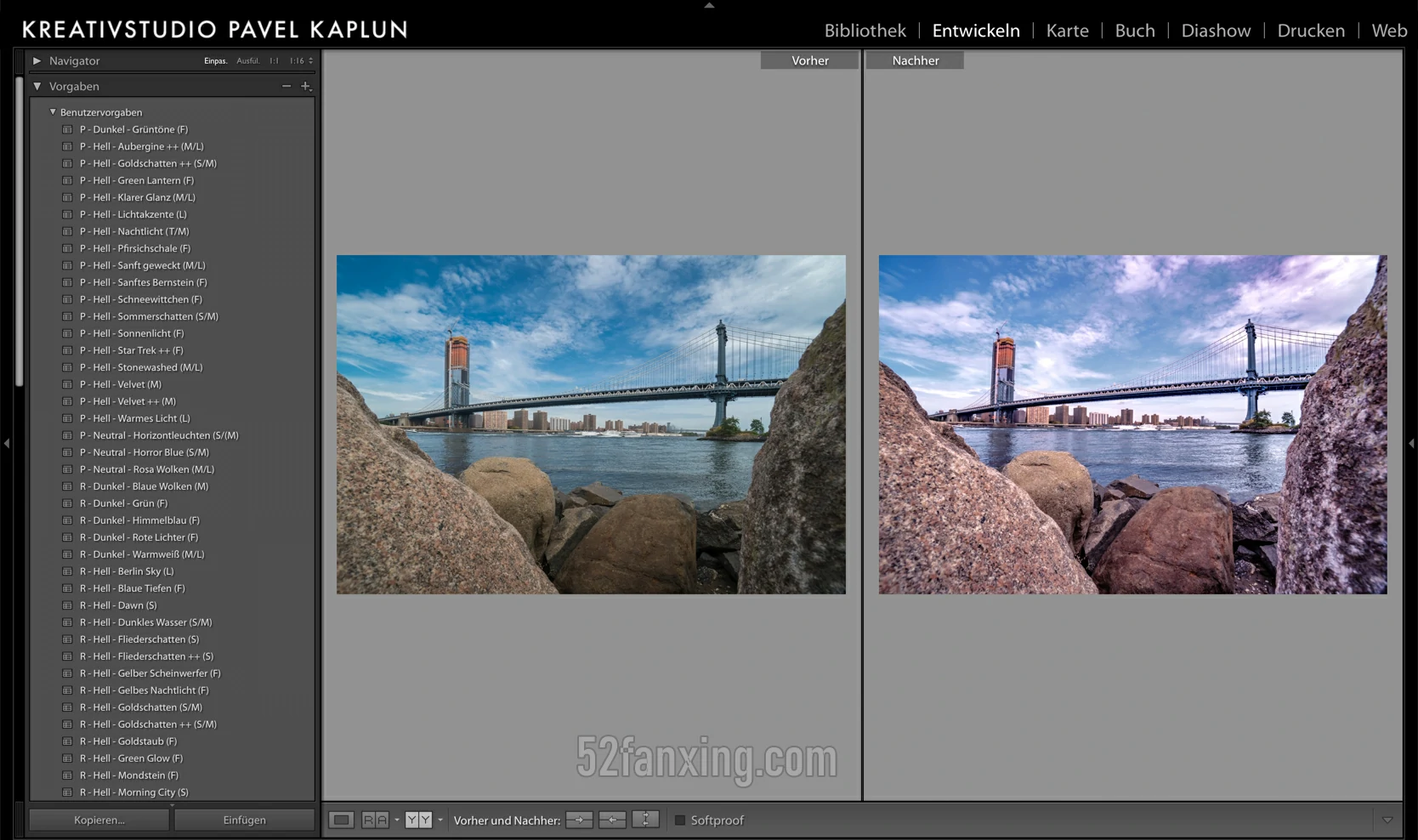Click the Vorher bridge photo
Image resolution: width=1418 pixels, height=840 pixels.
coord(591,424)
